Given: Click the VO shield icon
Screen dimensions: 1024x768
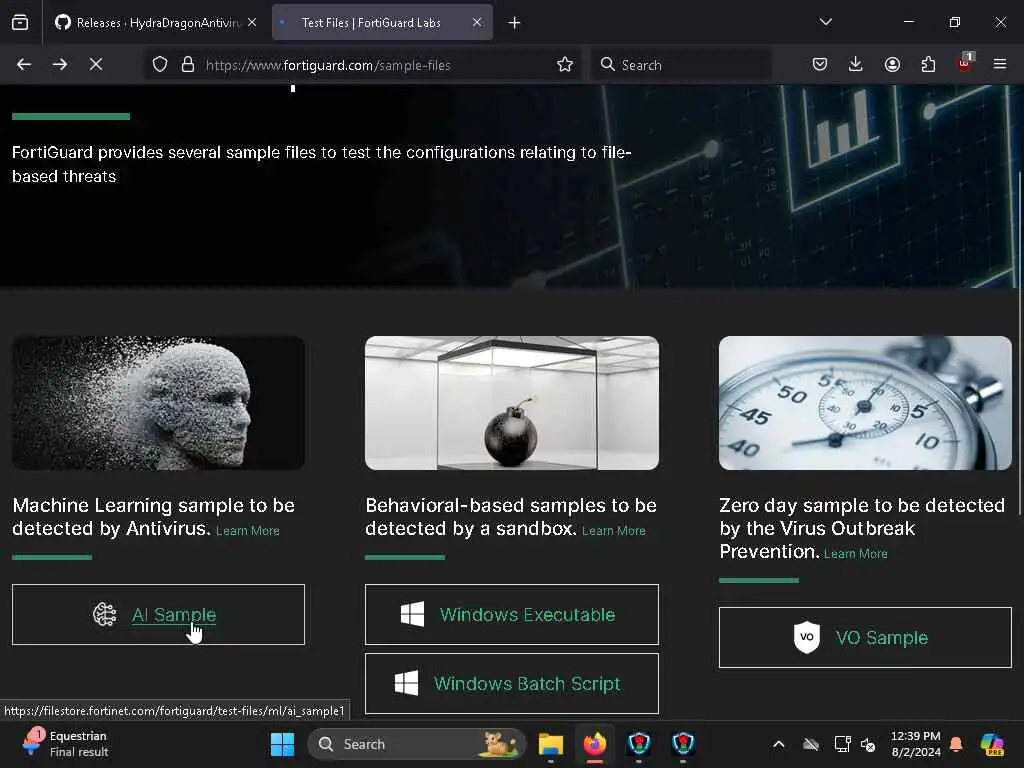Looking at the screenshot, I should click(x=807, y=637).
